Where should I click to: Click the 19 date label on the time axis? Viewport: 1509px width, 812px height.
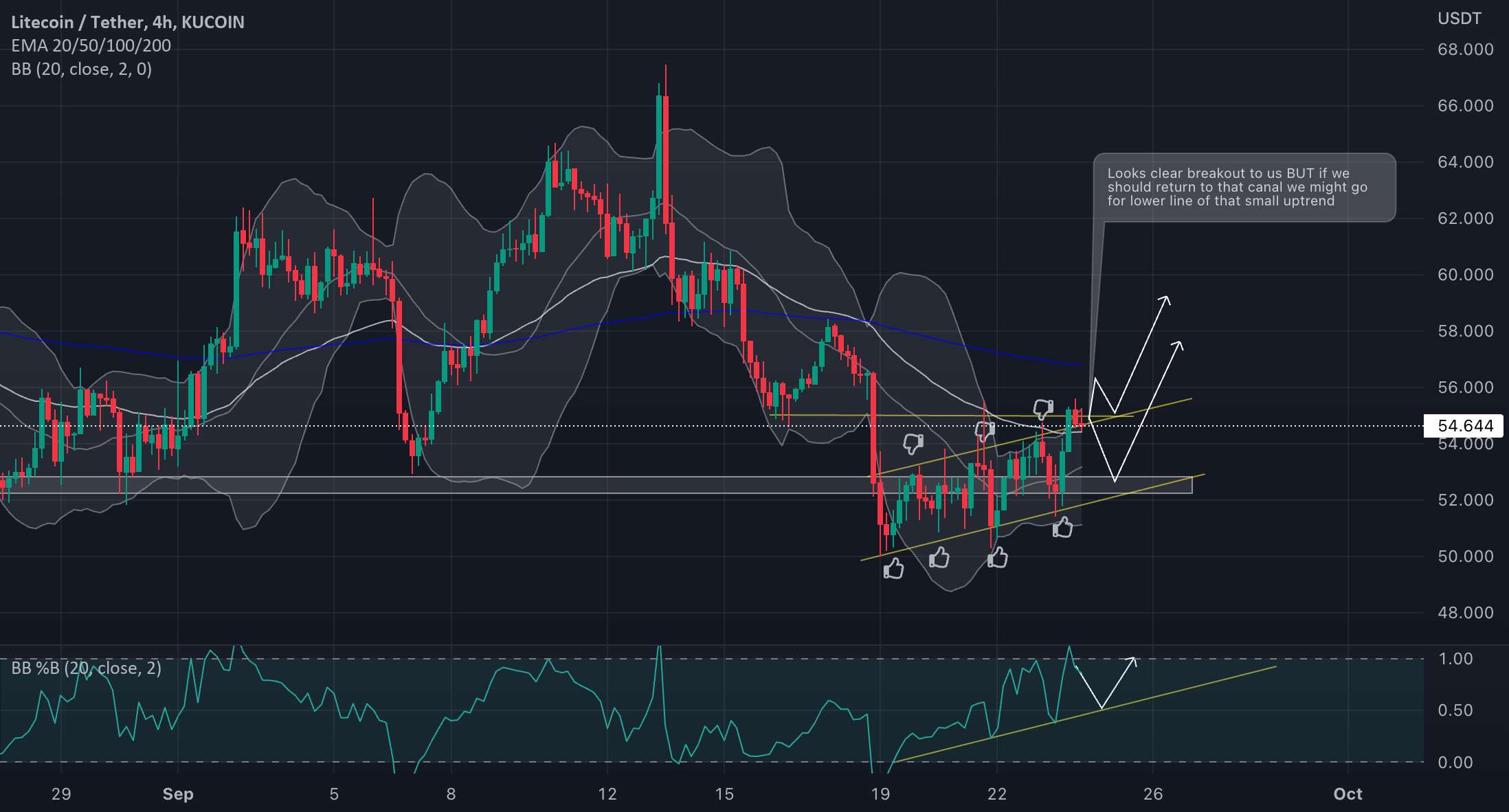click(880, 794)
